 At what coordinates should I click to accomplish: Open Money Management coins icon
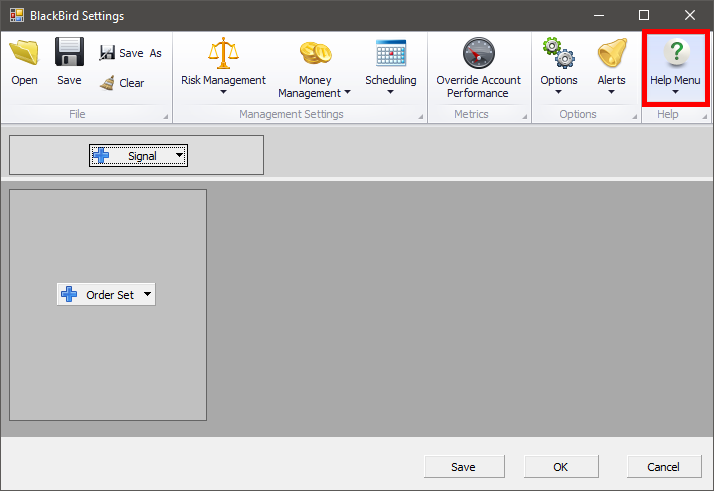click(x=315, y=53)
